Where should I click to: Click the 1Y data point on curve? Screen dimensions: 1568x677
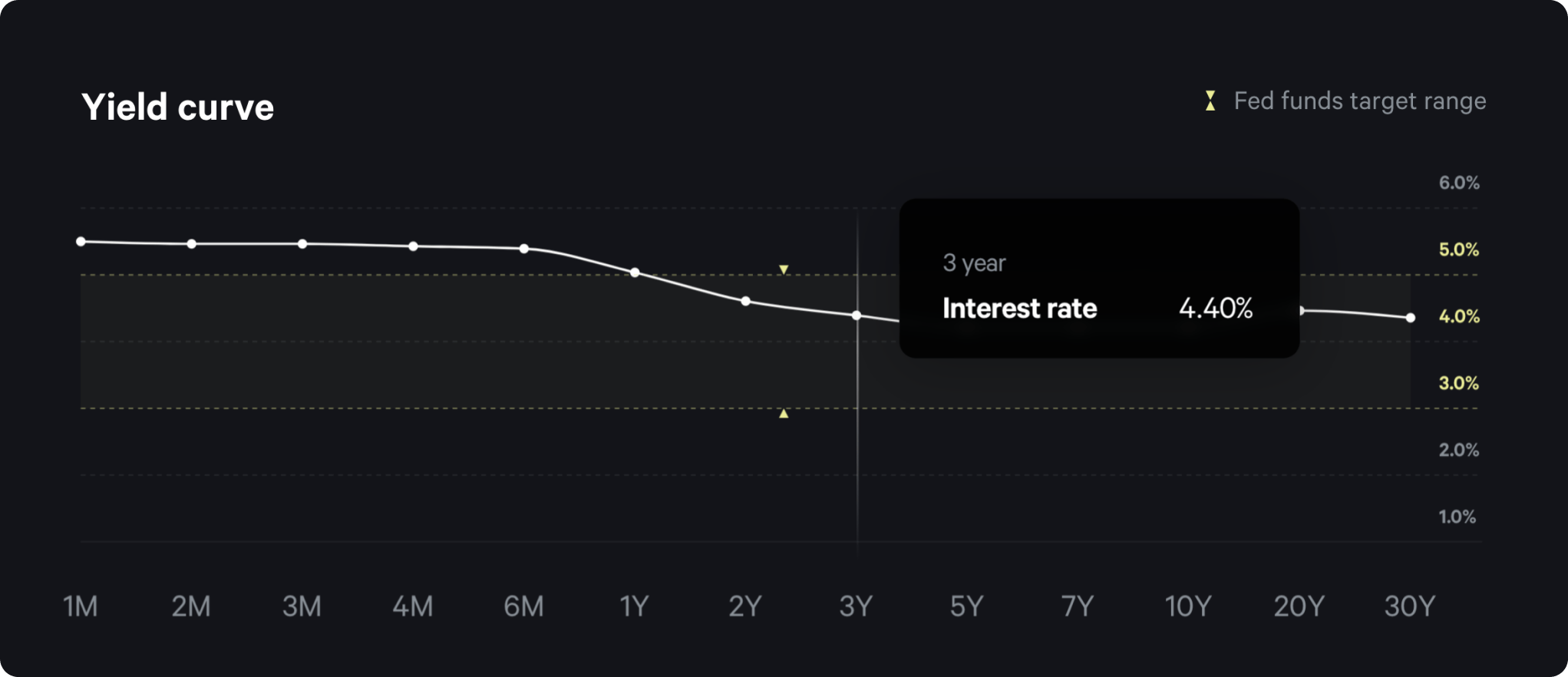635,272
